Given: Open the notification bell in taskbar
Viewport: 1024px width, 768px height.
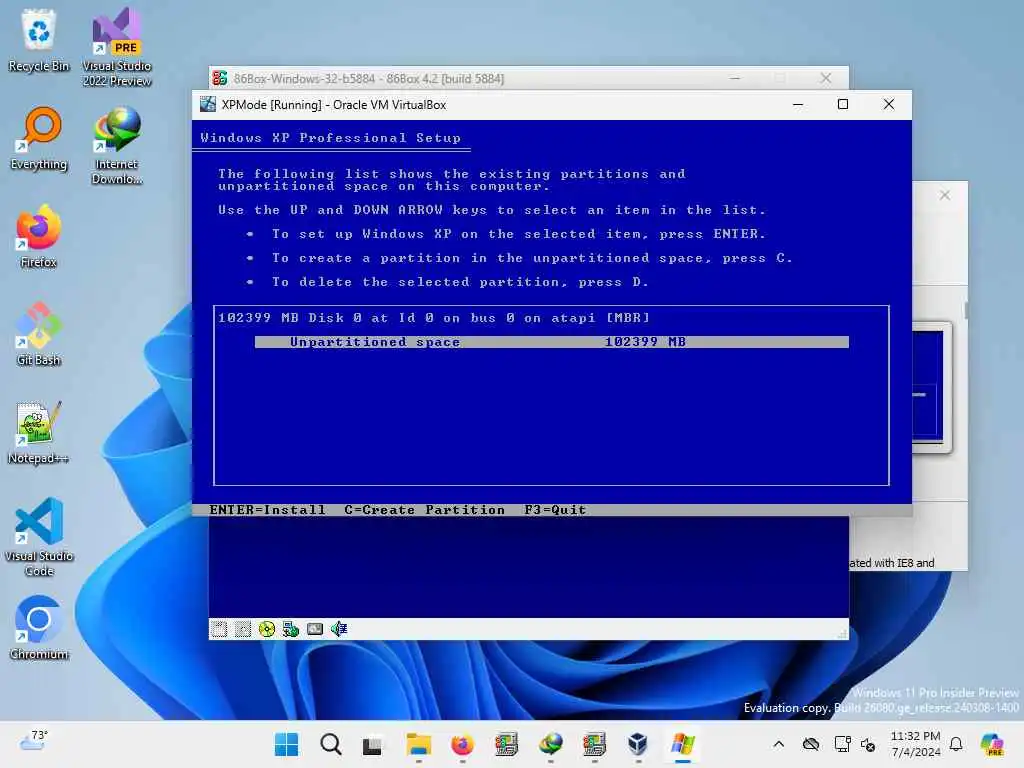Looking at the screenshot, I should 956,744.
